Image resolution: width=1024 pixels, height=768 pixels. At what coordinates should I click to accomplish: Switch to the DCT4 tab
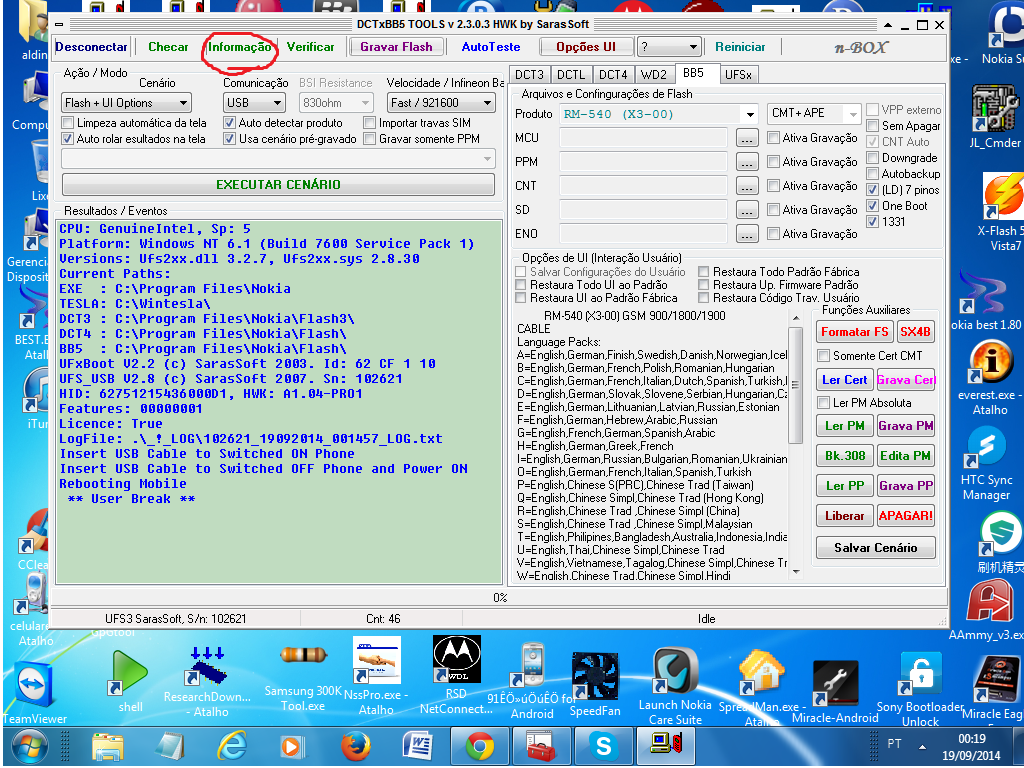coord(613,75)
